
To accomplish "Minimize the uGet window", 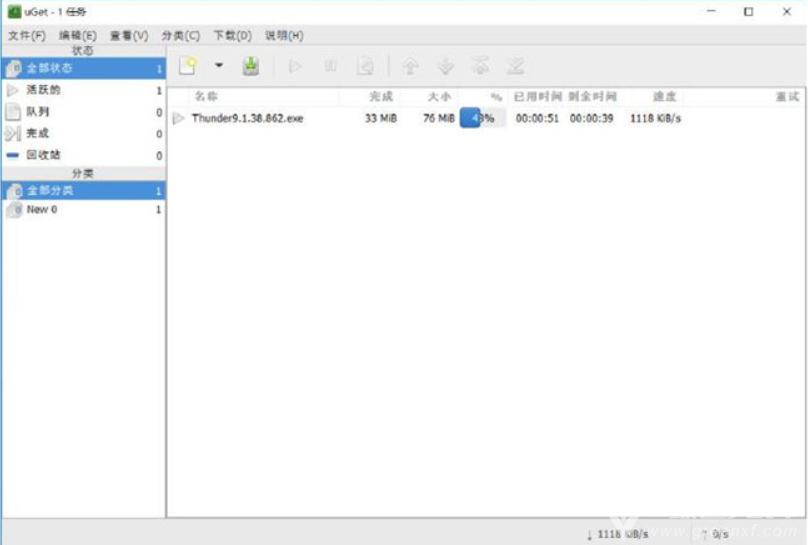I will tap(712, 11).
